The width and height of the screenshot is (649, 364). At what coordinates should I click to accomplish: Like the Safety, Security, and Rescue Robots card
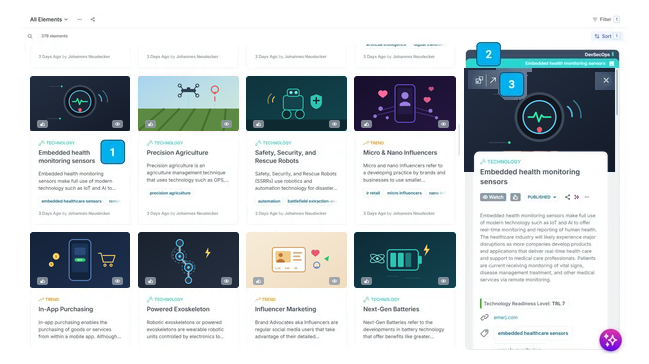[x=259, y=124]
